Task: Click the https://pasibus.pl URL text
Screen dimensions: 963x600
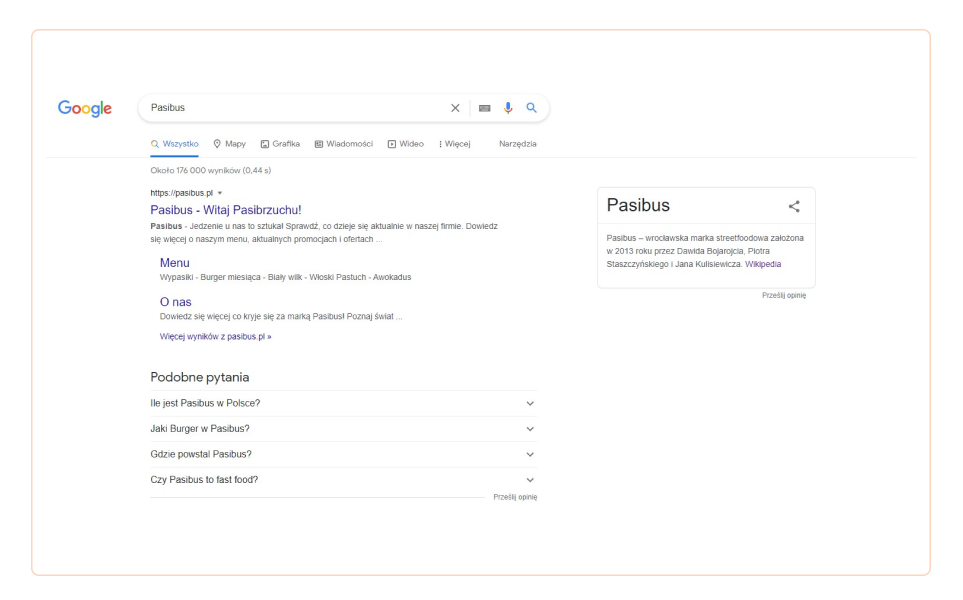Action: point(181,193)
